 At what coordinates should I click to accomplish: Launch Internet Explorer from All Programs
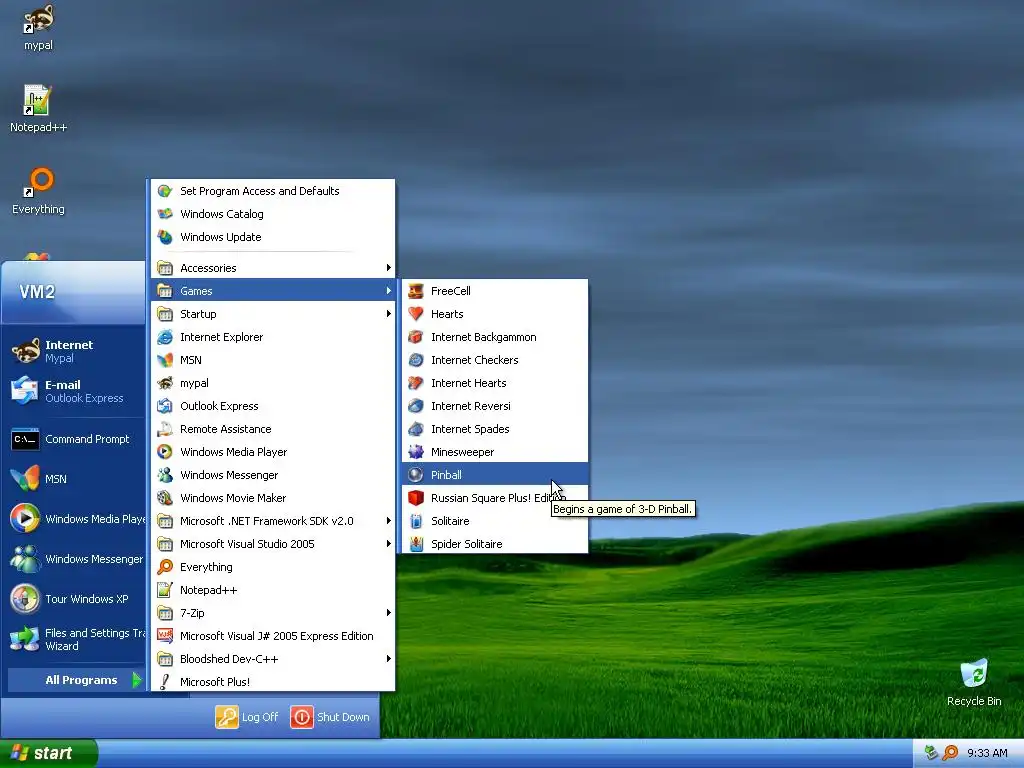click(x=273, y=337)
